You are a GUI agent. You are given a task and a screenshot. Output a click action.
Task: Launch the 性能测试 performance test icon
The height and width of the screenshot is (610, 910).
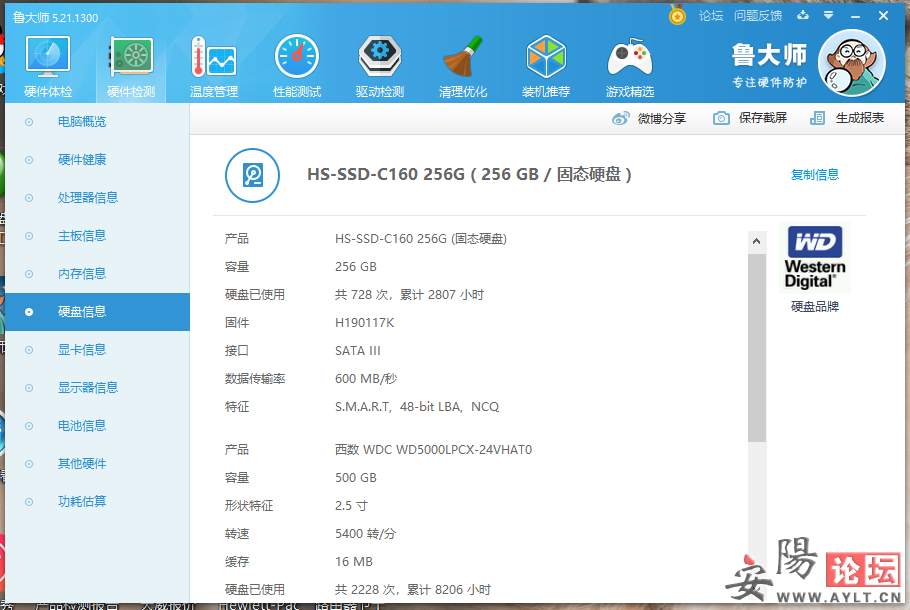[x=297, y=57]
